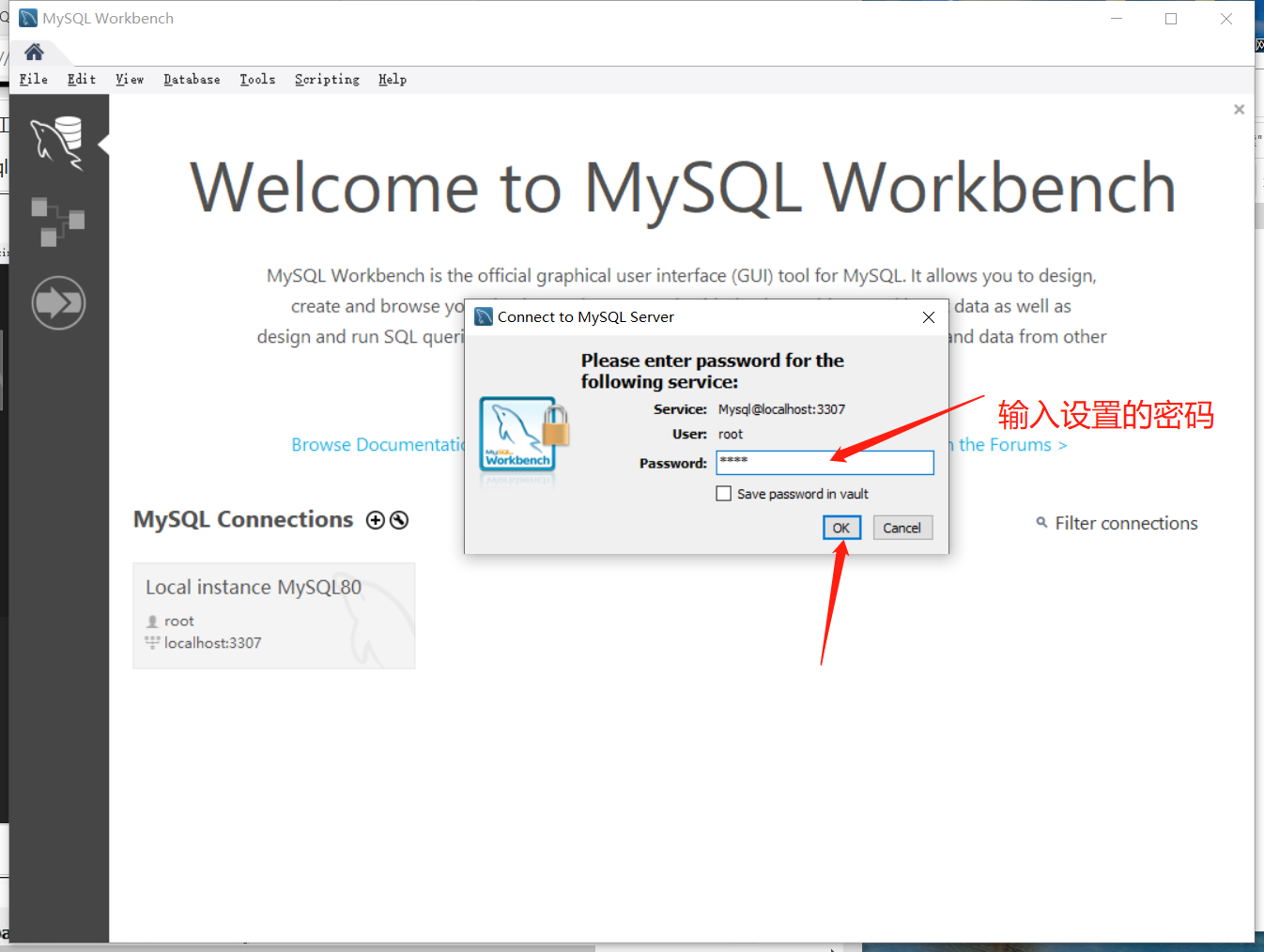
Task: Minimize the MySQL Workbench window
Action: point(1117,19)
